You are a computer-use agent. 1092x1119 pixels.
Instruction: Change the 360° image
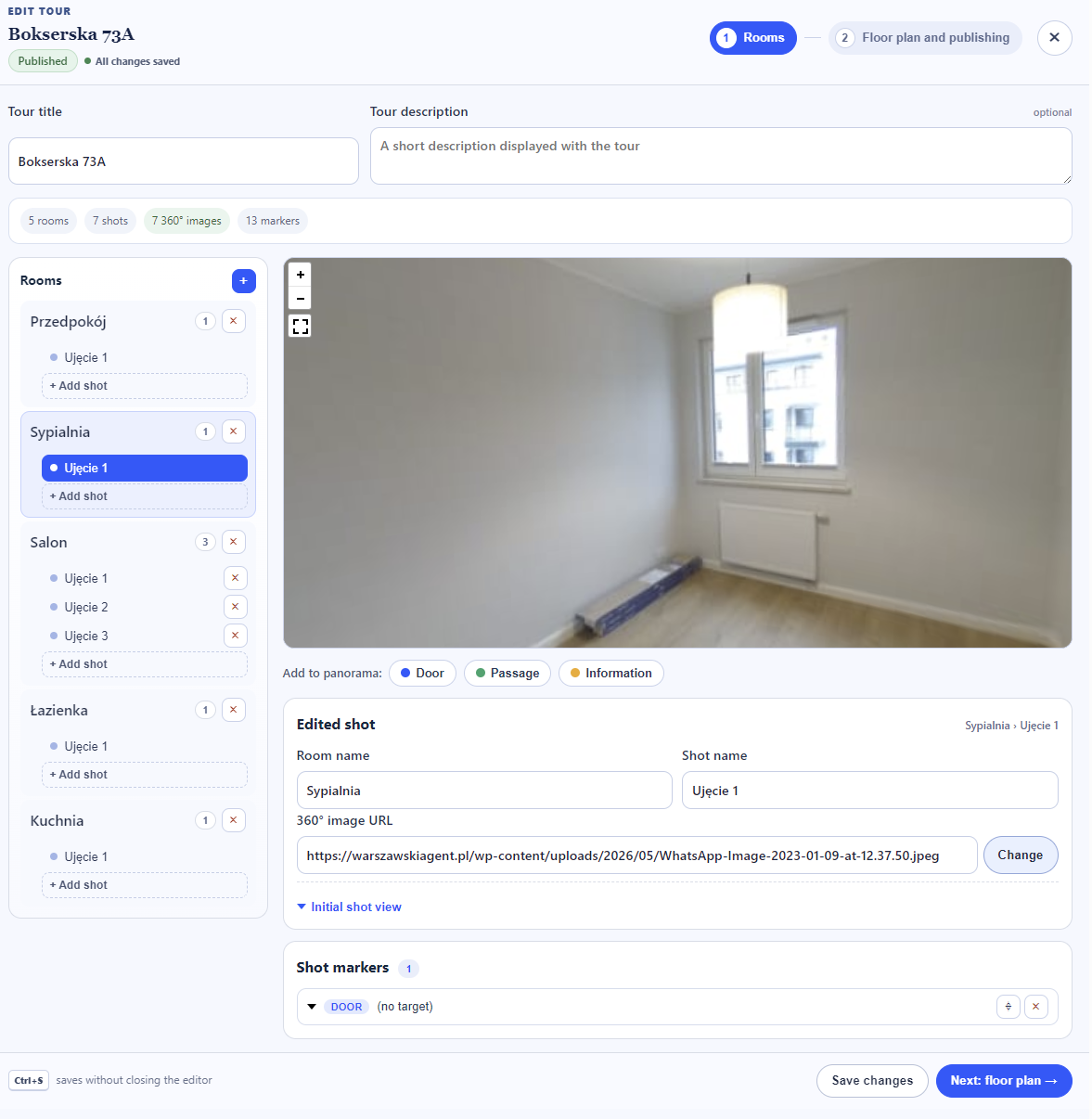point(1021,855)
